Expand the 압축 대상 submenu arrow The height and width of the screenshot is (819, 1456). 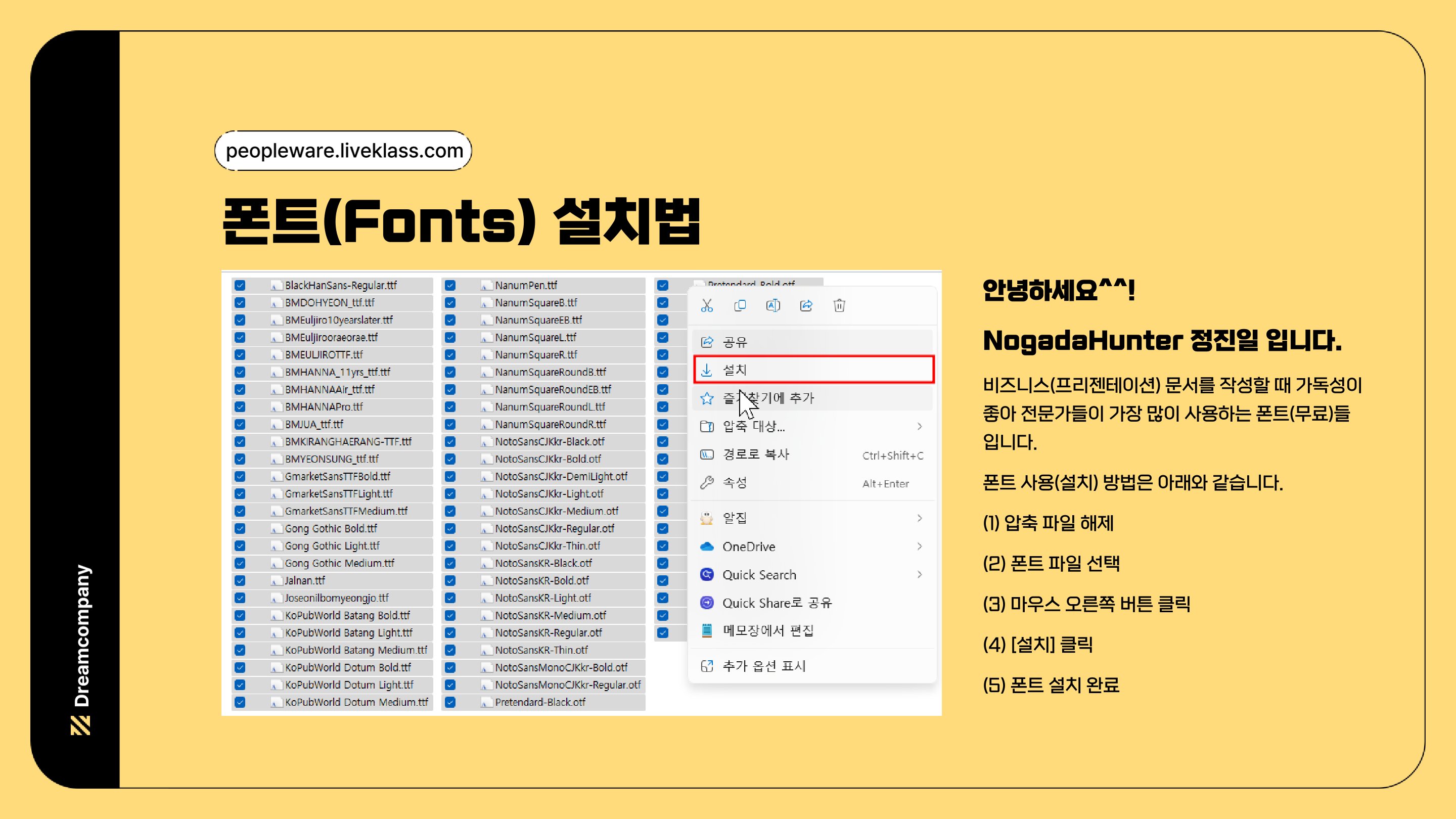pyautogui.click(x=920, y=427)
